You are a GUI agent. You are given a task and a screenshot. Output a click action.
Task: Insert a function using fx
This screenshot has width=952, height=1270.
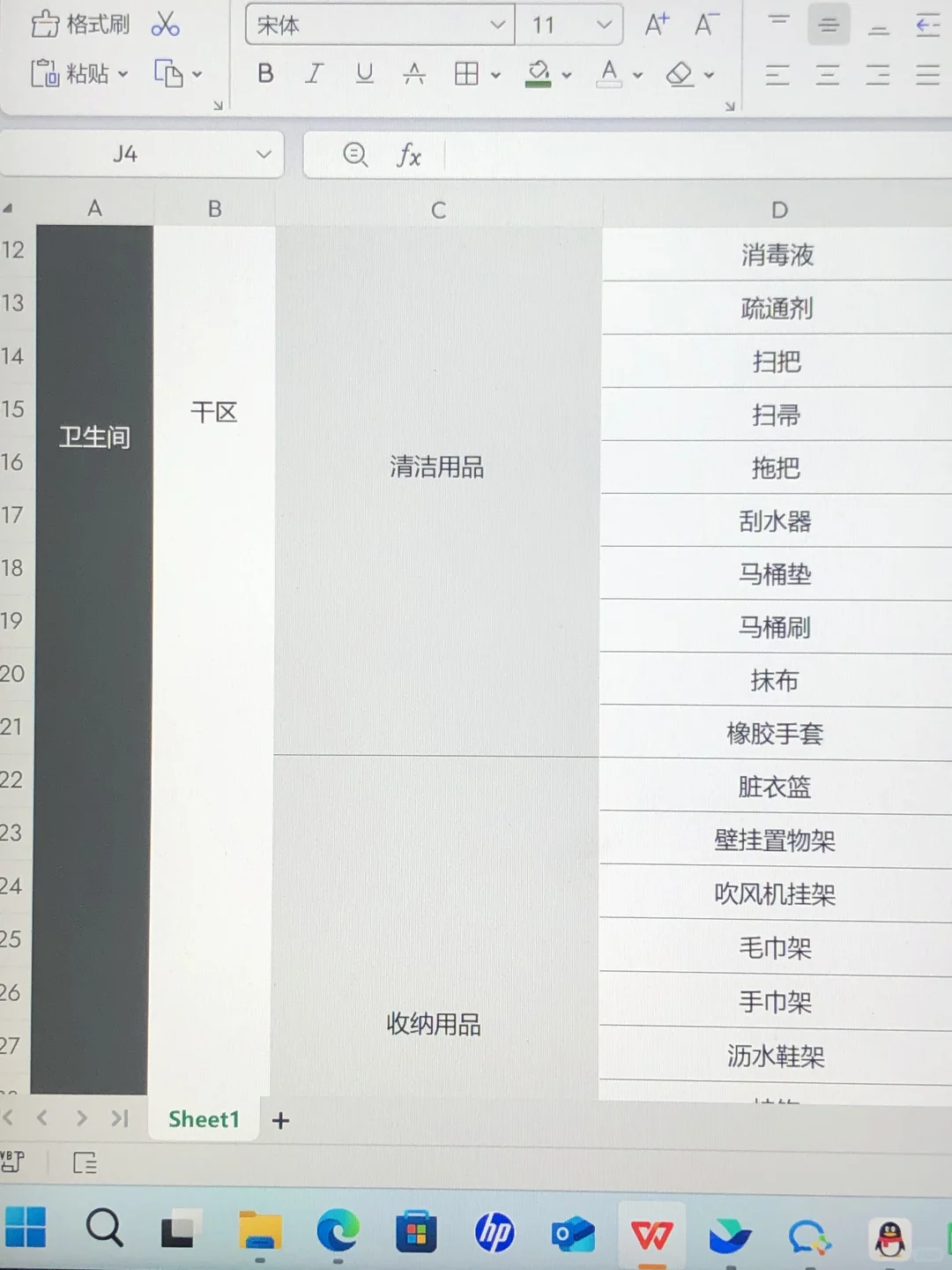point(407,155)
